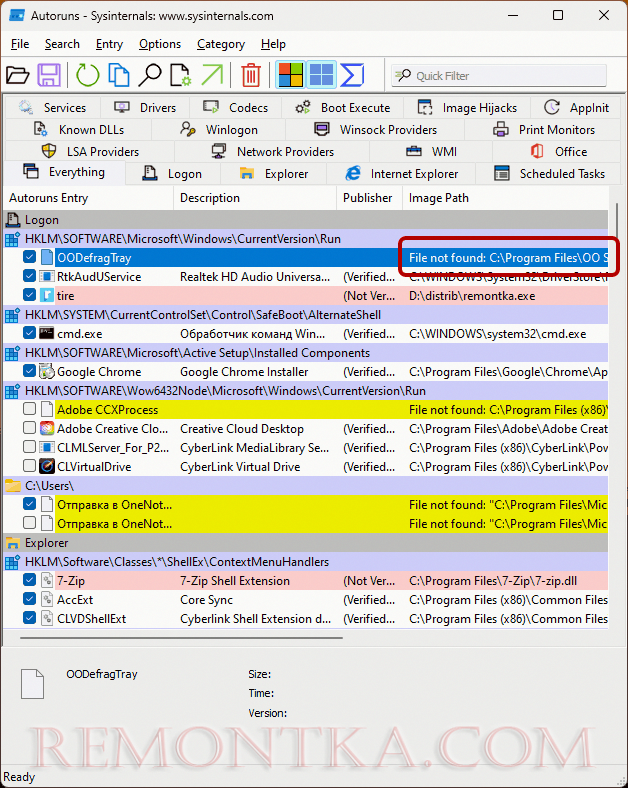Uncheck the tire entry checkbox
This screenshot has width=628, height=788.
pyautogui.click(x=29, y=295)
